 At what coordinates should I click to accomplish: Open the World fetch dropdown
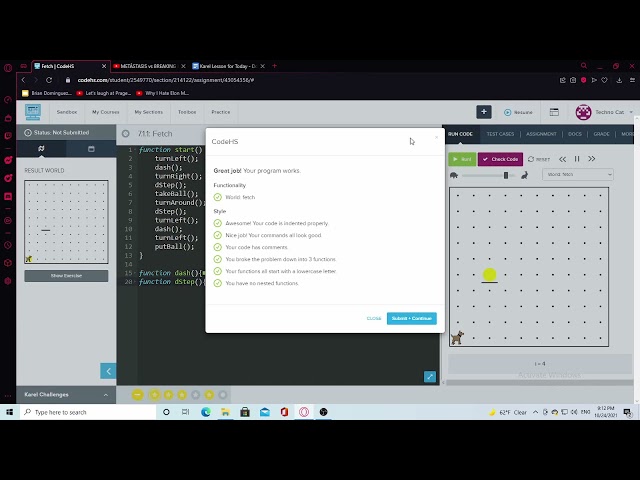[x=578, y=175]
